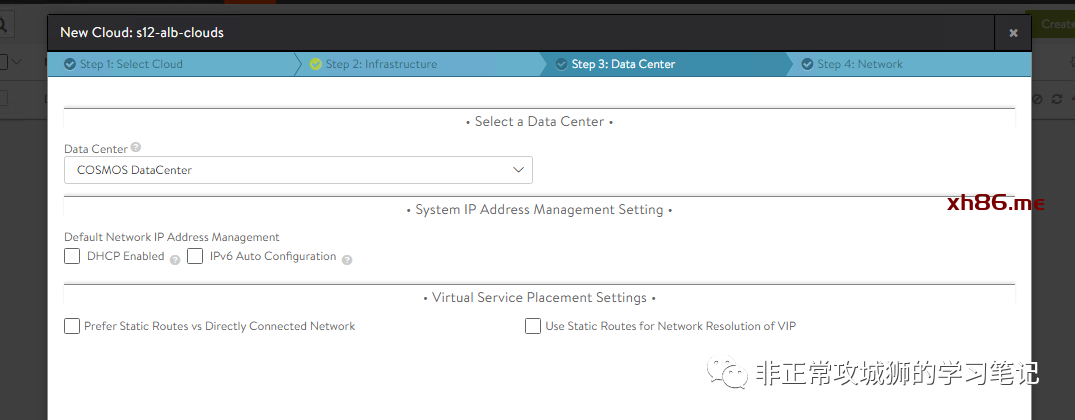
Task: Open the Data Center dropdown arrow
Action: point(519,170)
